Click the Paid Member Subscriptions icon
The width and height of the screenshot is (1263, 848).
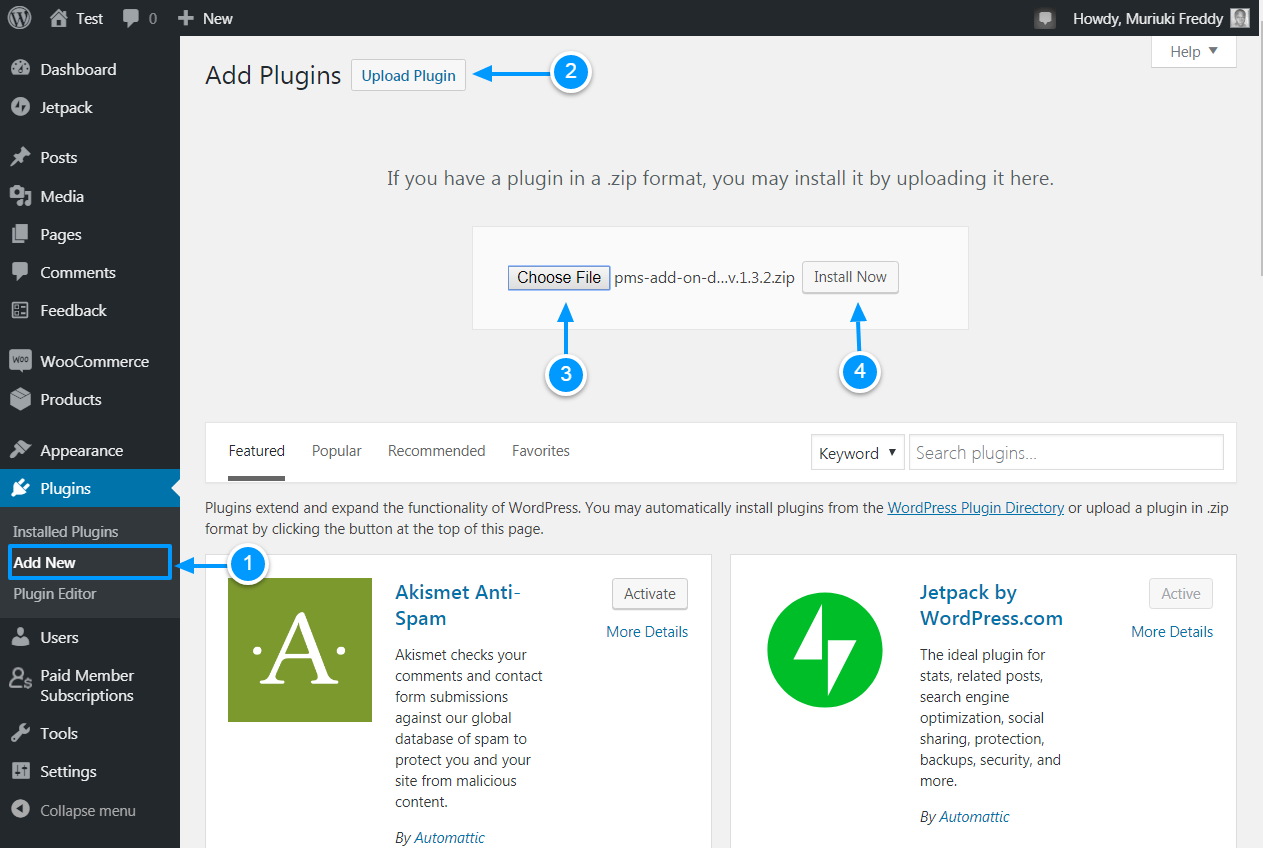[x=20, y=679]
